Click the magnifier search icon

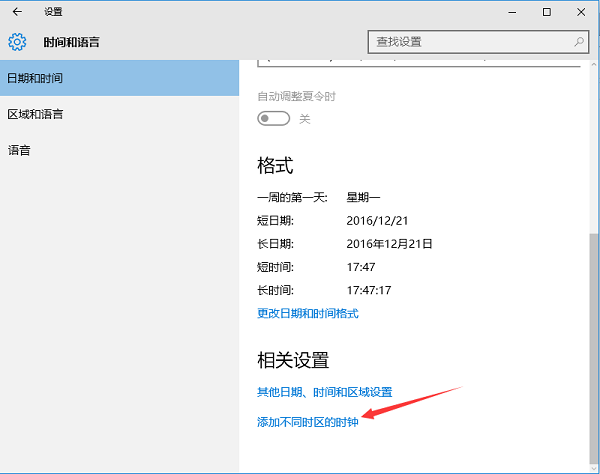(579, 41)
